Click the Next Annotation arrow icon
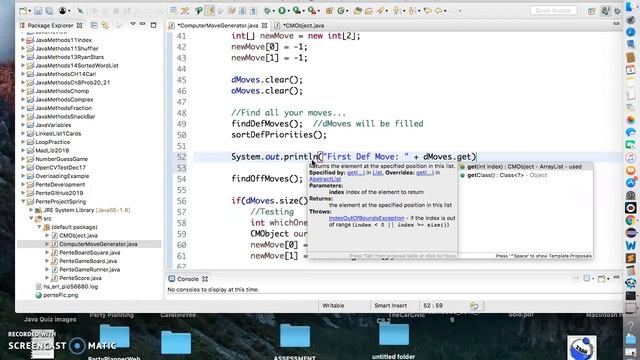Screen dimensions: 640x360 click(396, 11)
